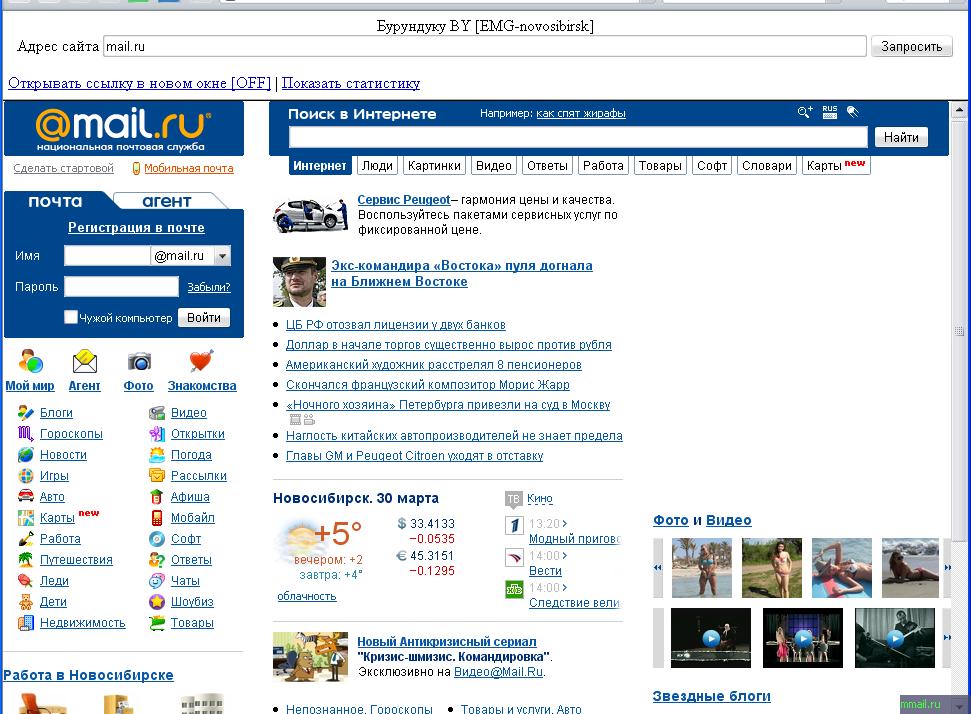The image size is (971, 714).
Task: Click the Имя login input field
Action: point(107,256)
